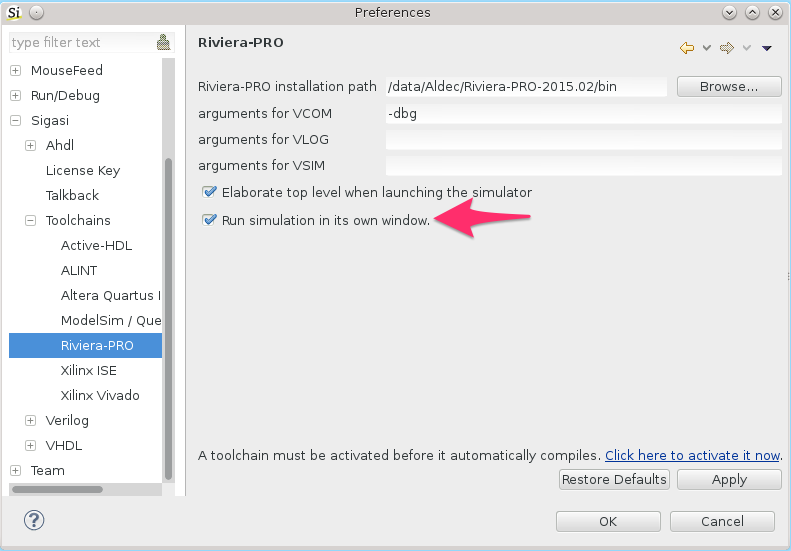This screenshot has height=551, width=791.
Task: Go back using the yellow left arrow
Action: click(687, 48)
